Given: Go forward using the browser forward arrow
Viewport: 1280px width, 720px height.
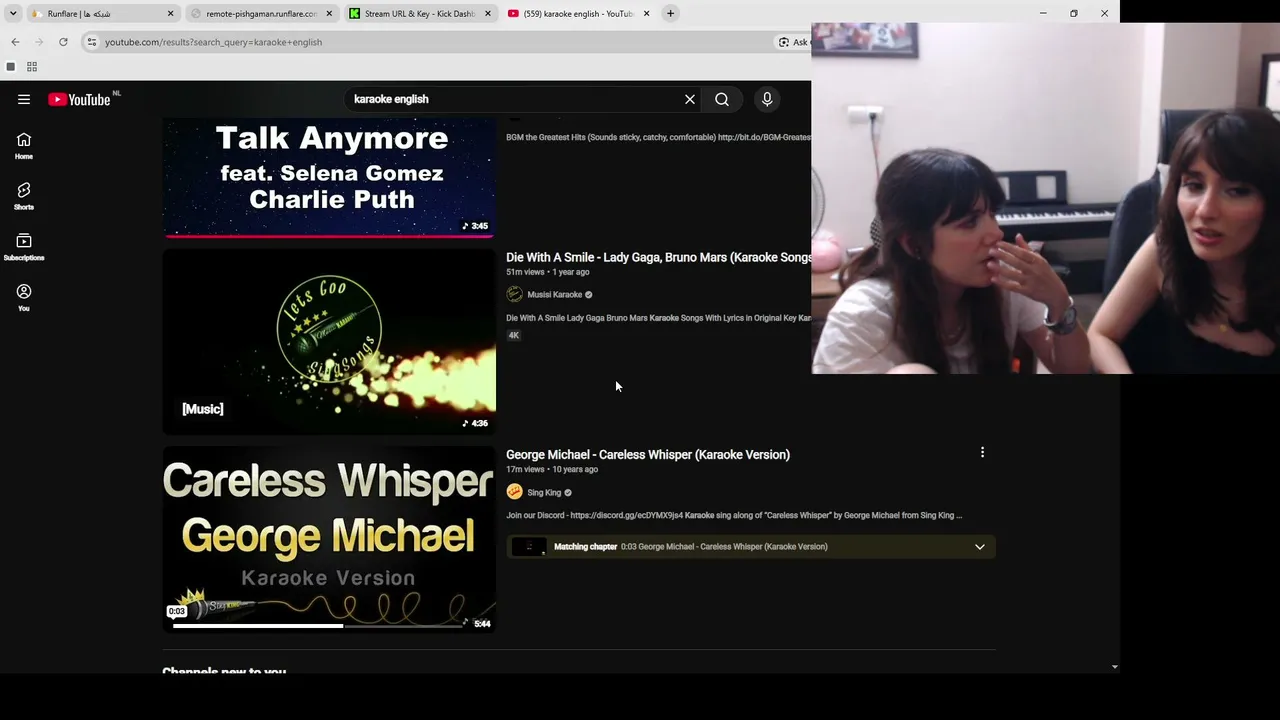Looking at the screenshot, I should click(x=39, y=42).
